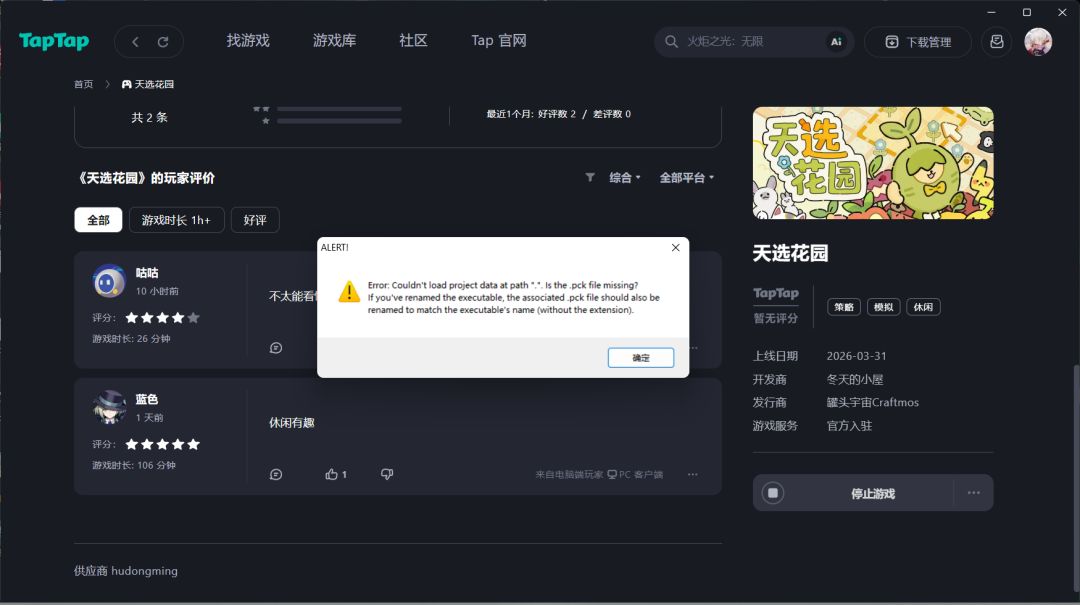Click the 模拟 tag
Viewport: 1080px width, 605px height.
883,307
